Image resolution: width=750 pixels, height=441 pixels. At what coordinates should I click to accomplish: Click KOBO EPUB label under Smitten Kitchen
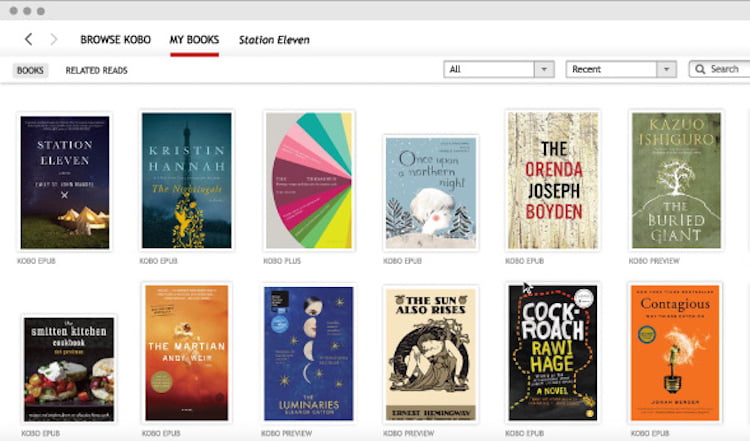pyautogui.click(x=41, y=433)
